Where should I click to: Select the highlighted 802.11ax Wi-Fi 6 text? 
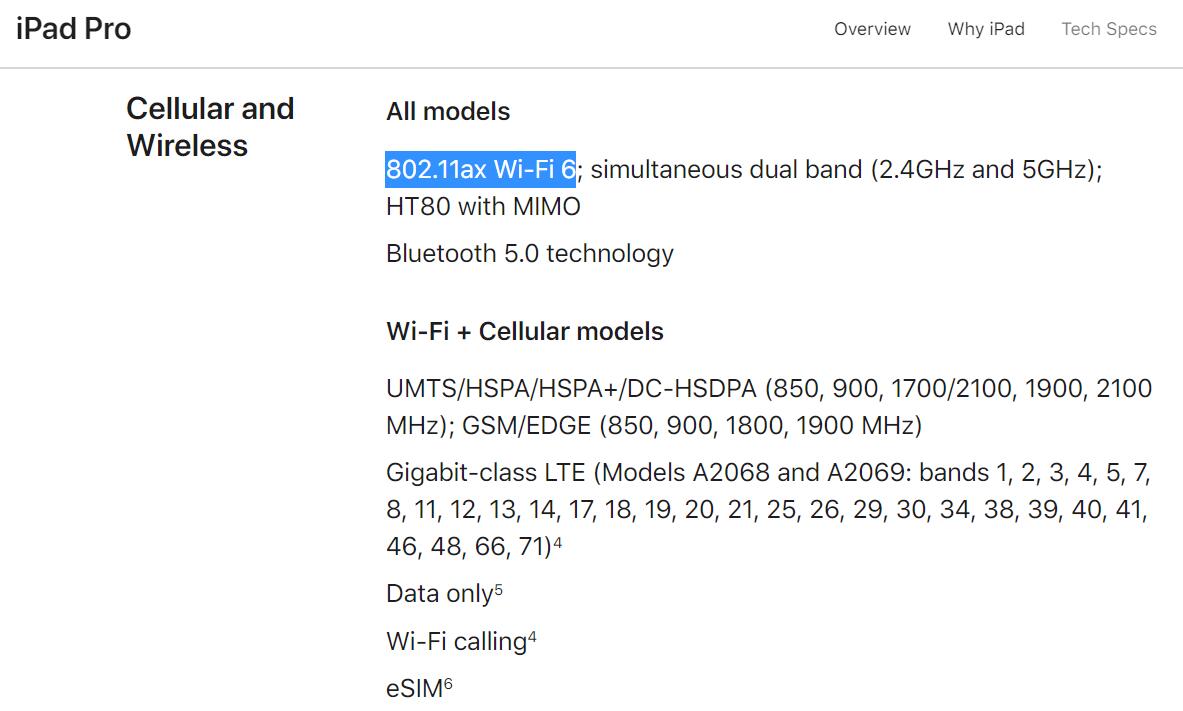(480, 168)
